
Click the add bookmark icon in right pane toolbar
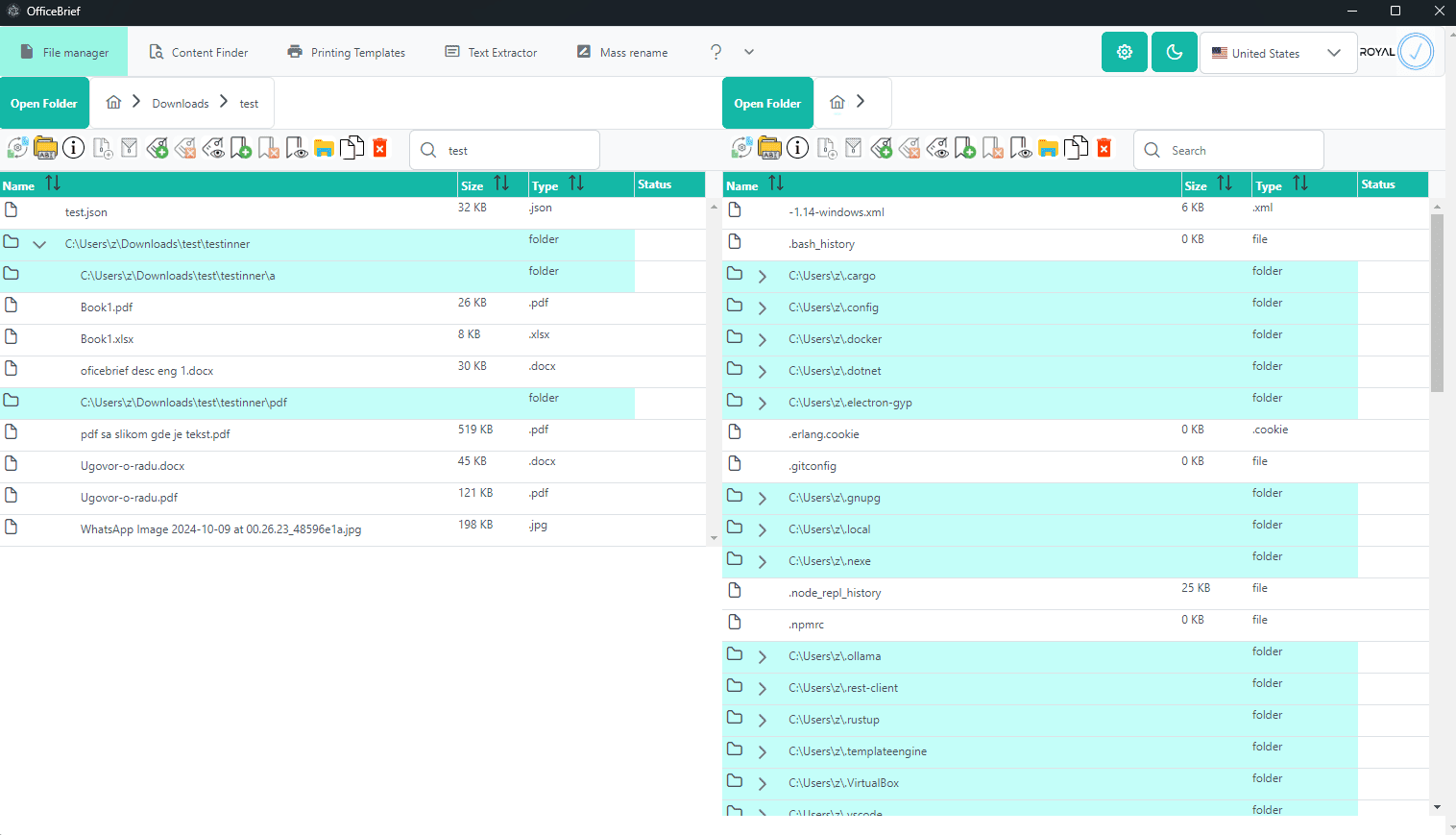965,148
